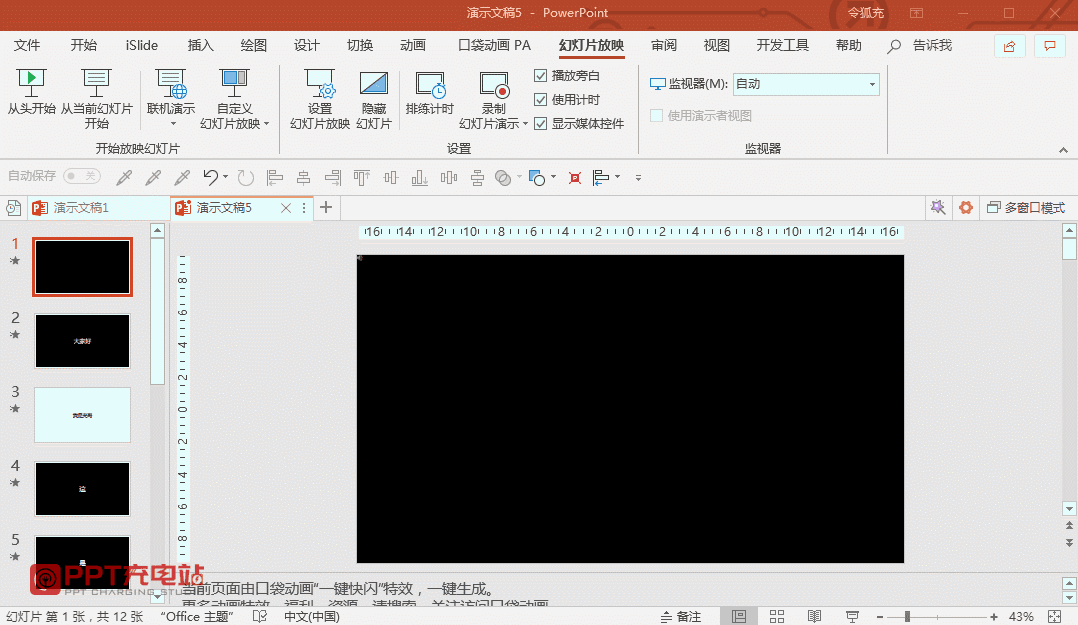Click align middle vertically icon

pyautogui.click(x=390, y=177)
